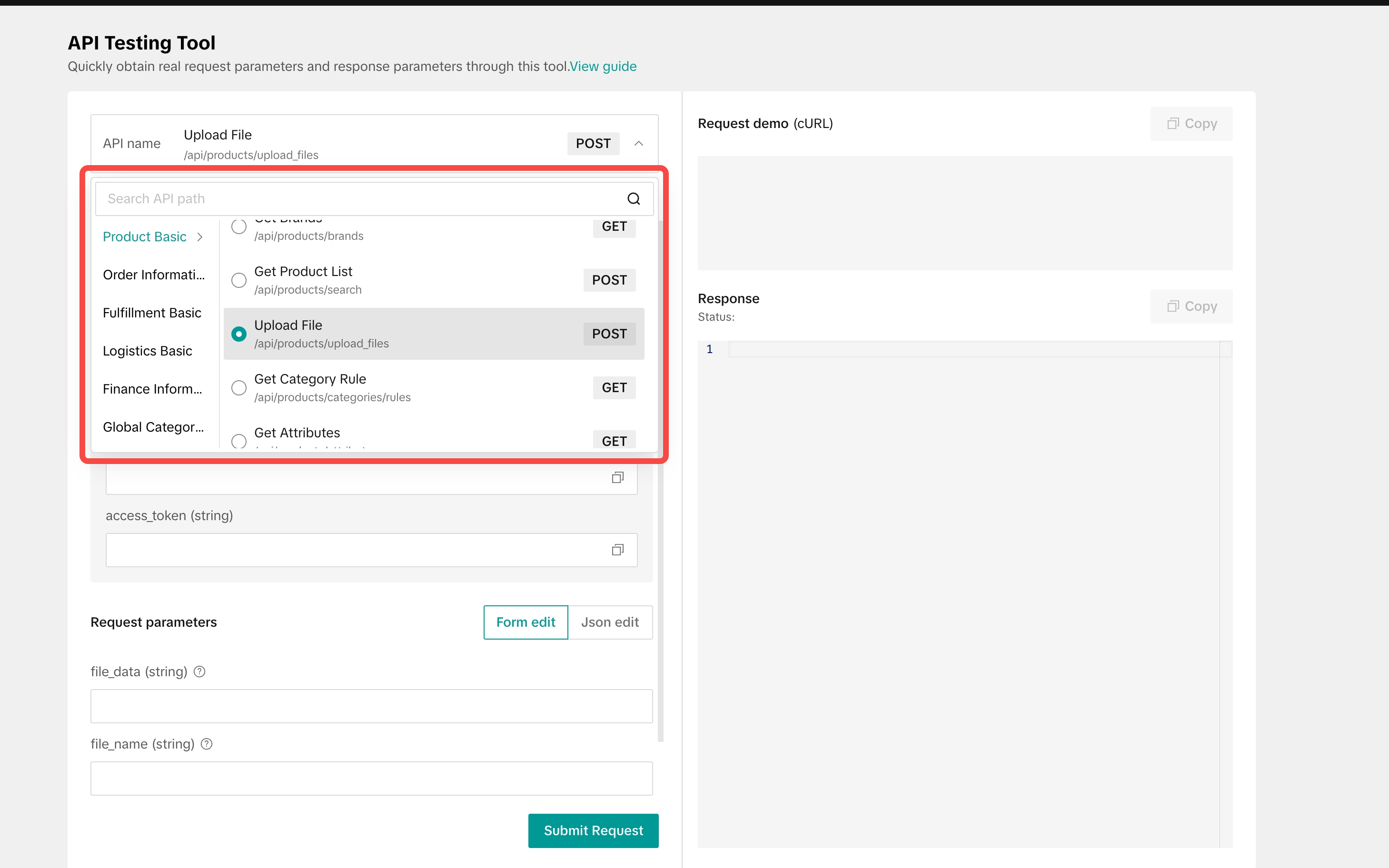The height and width of the screenshot is (868, 1389).
Task: Open the Order Information API category
Action: coord(154,275)
